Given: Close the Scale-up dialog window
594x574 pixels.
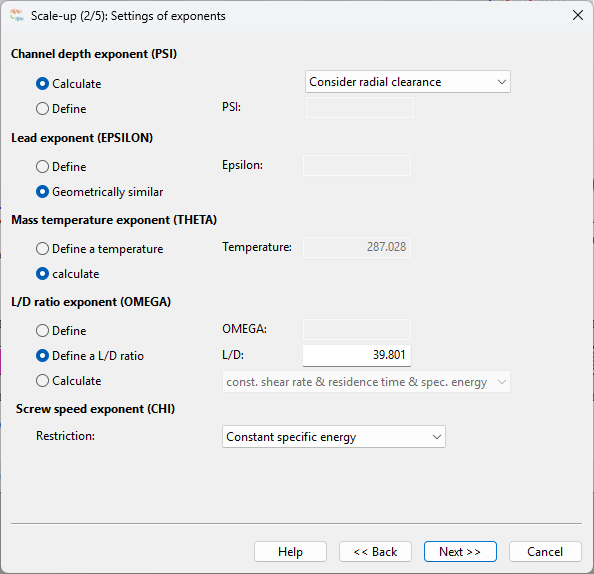Looking at the screenshot, I should tap(578, 16).
